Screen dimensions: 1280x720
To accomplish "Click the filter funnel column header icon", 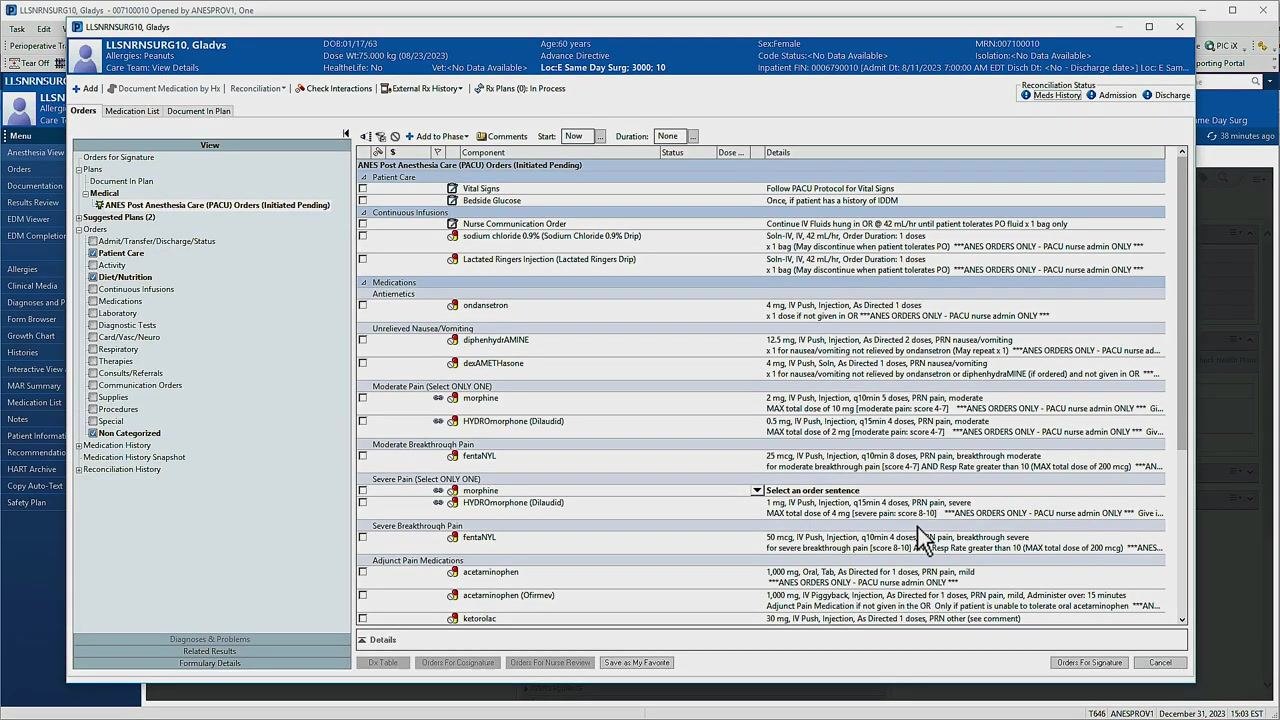I will pyautogui.click(x=437, y=152).
